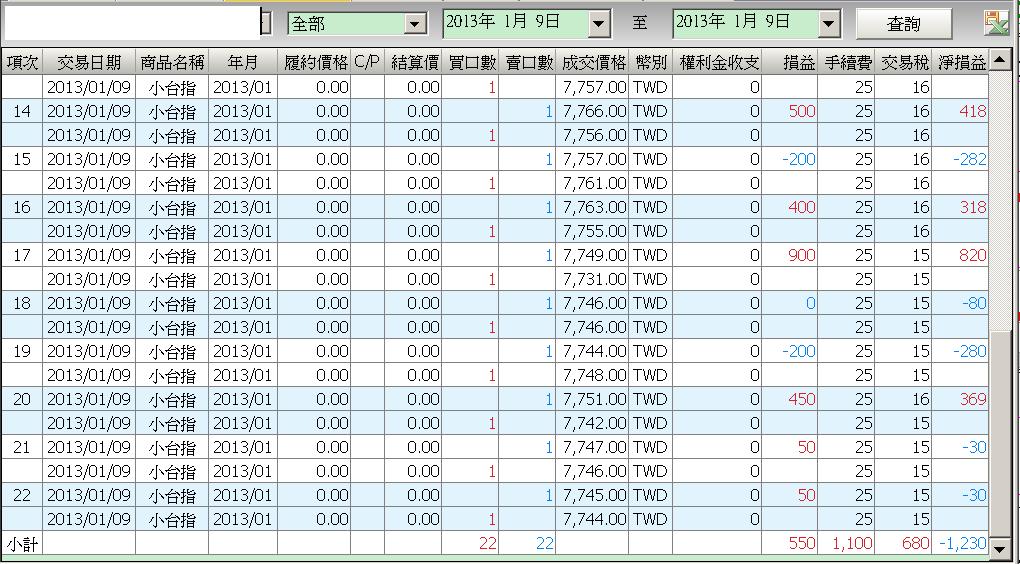Image resolution: width=1020 pixels, height=564 pixels.
Task: Click the 7,751.00 price cell
Action: tap(592, 399)
